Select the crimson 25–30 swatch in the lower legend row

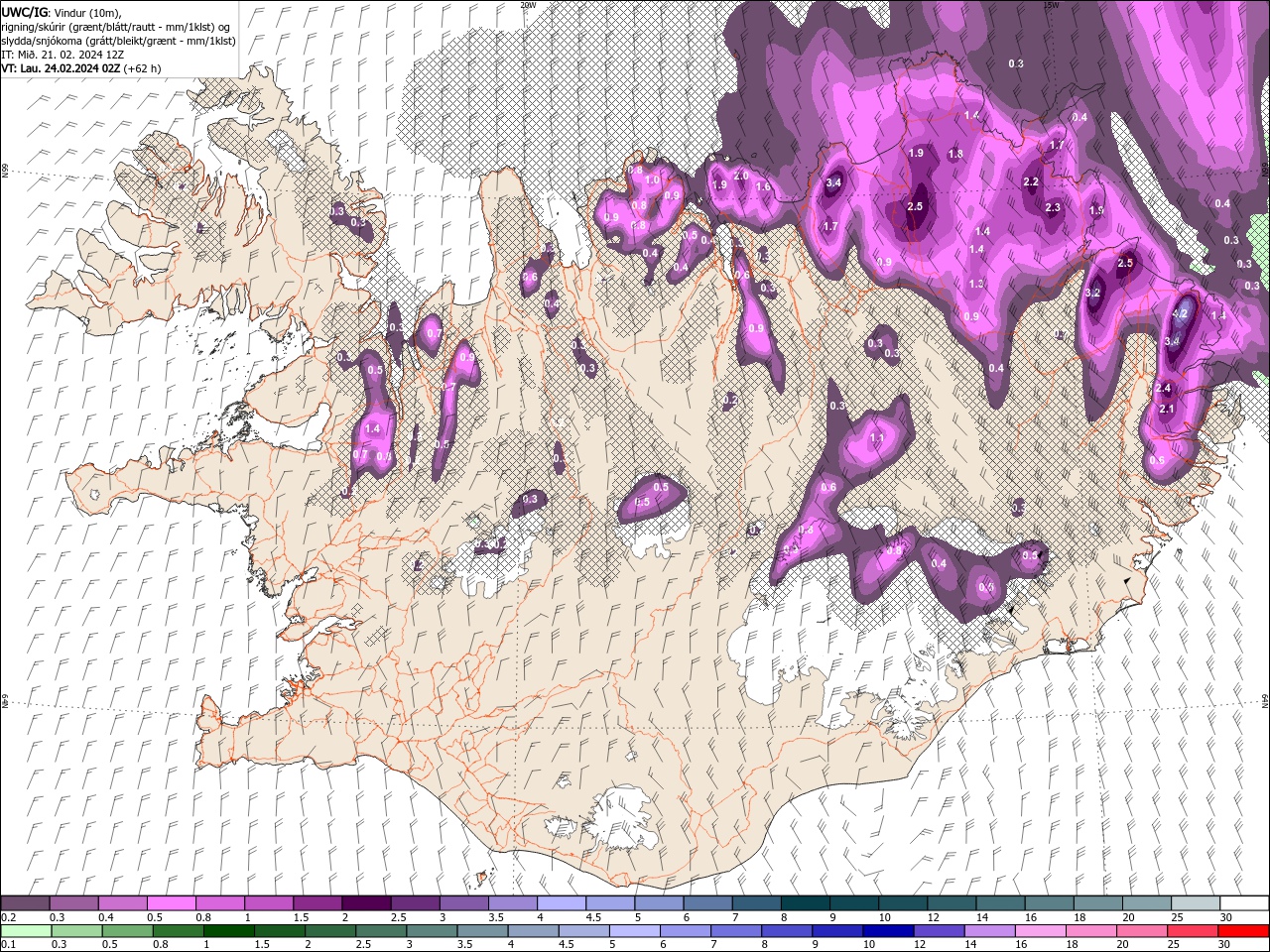[1195, 930]
